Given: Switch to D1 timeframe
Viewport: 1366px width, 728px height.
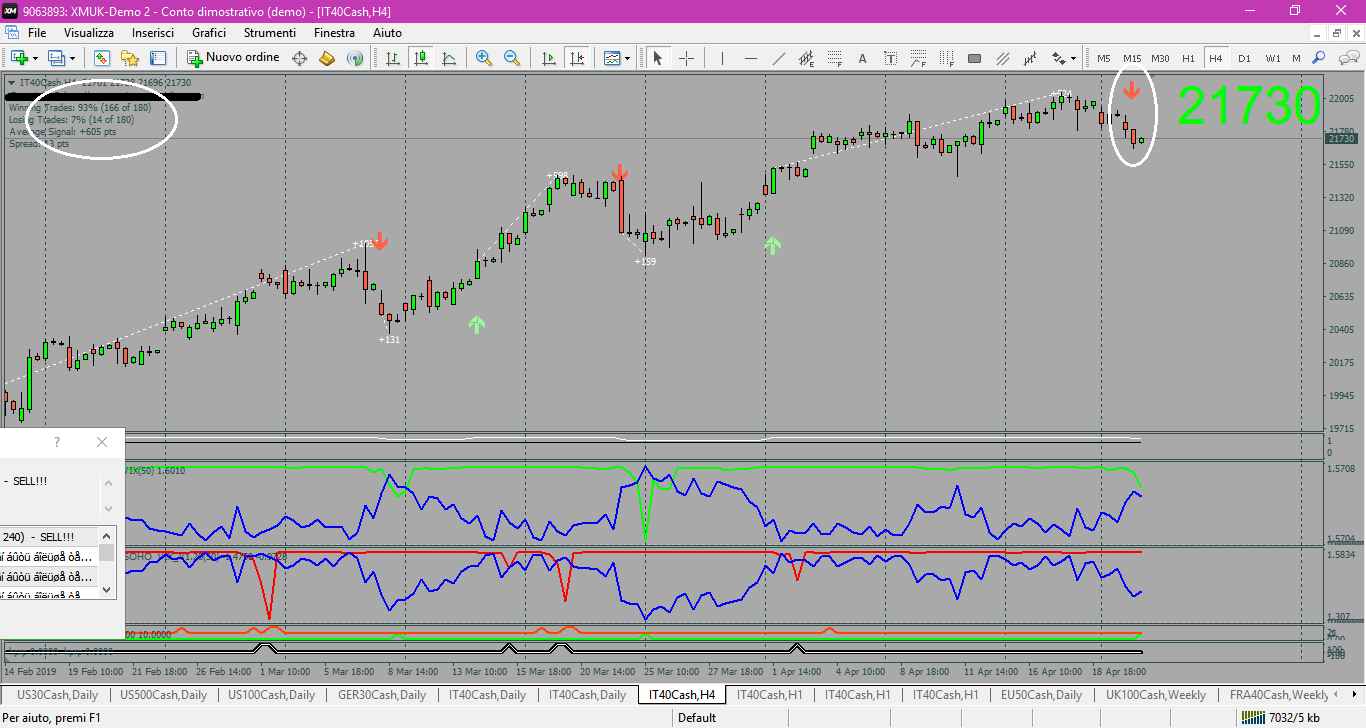Looking at the screenshot, I should tap(1244, 58).
